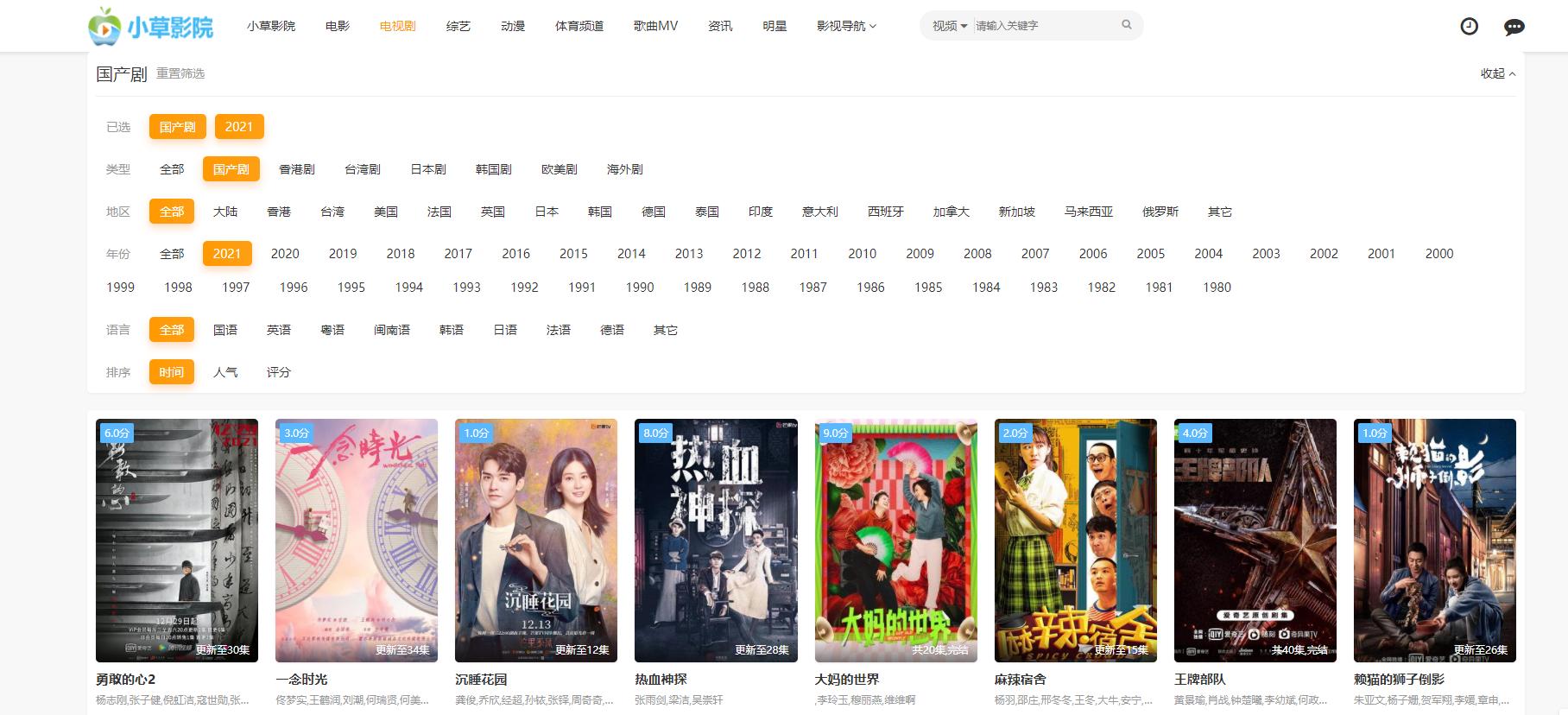This screenshot has height=715, width=1568.
Task: Remove the selected 2021 filter tag
Action: coord(239,127)
